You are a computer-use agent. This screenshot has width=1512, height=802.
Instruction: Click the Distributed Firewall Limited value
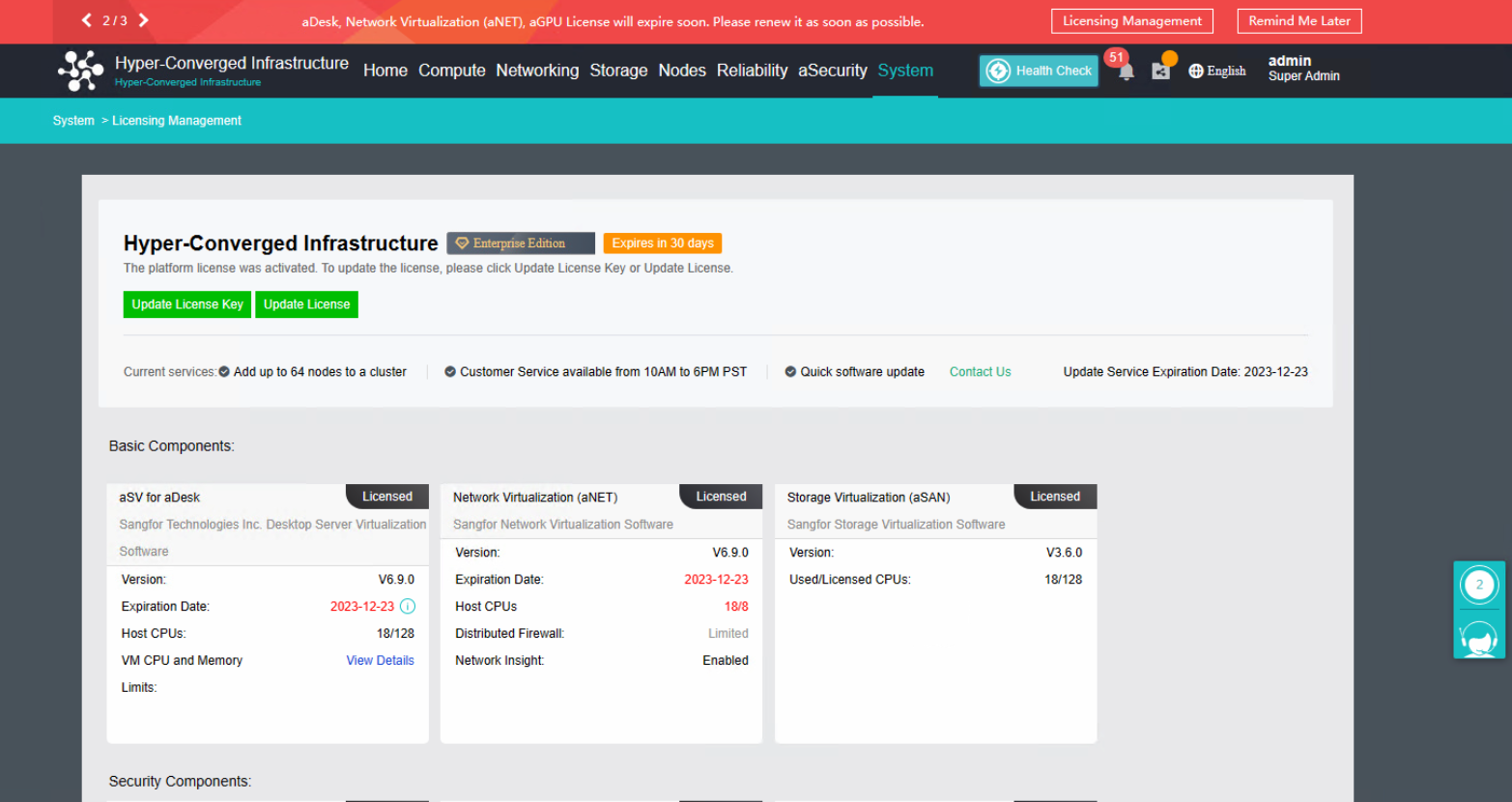click(x=728, y=634)
